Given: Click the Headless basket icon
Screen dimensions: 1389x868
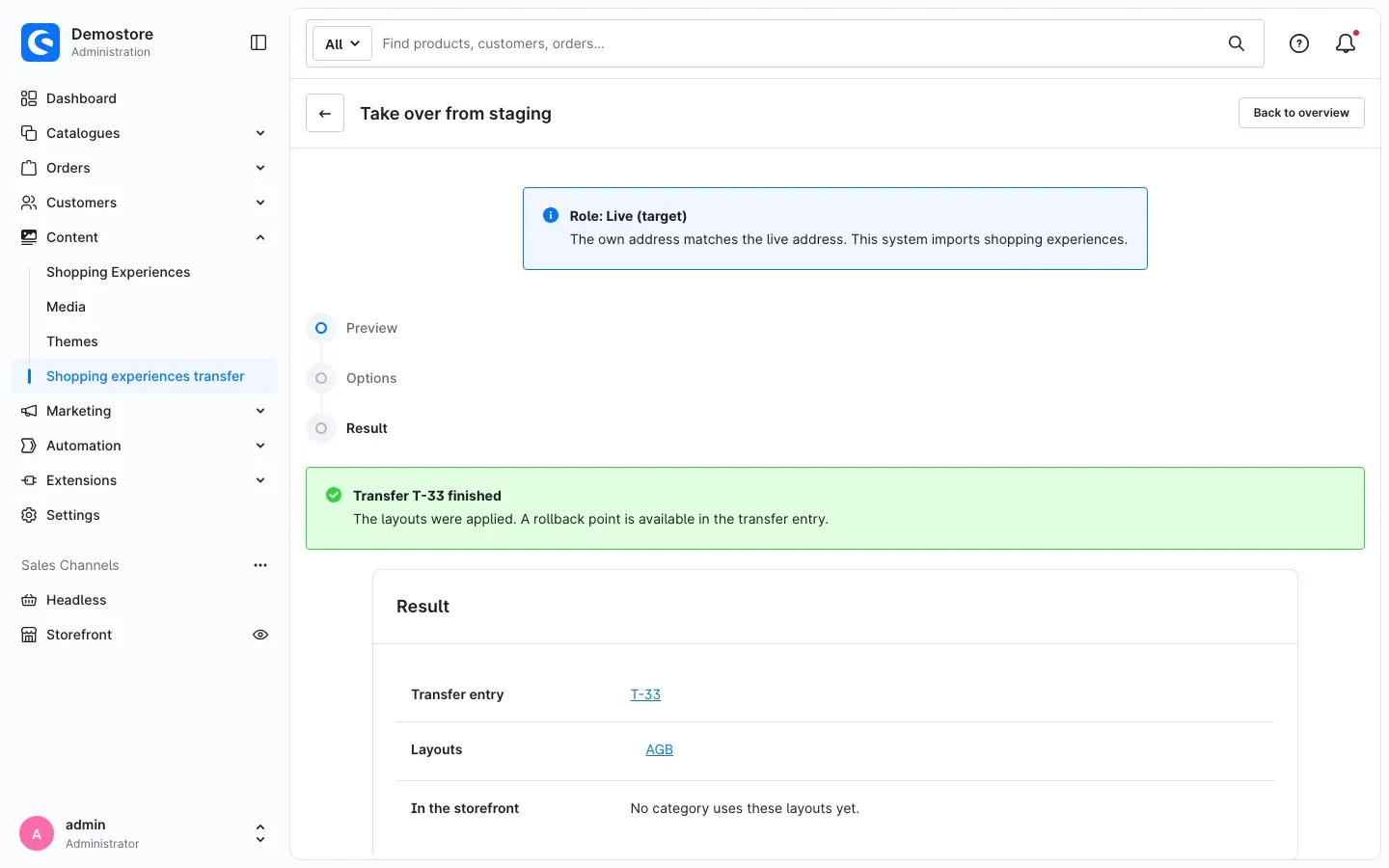Looking at the screenshot, I should 29,600.
